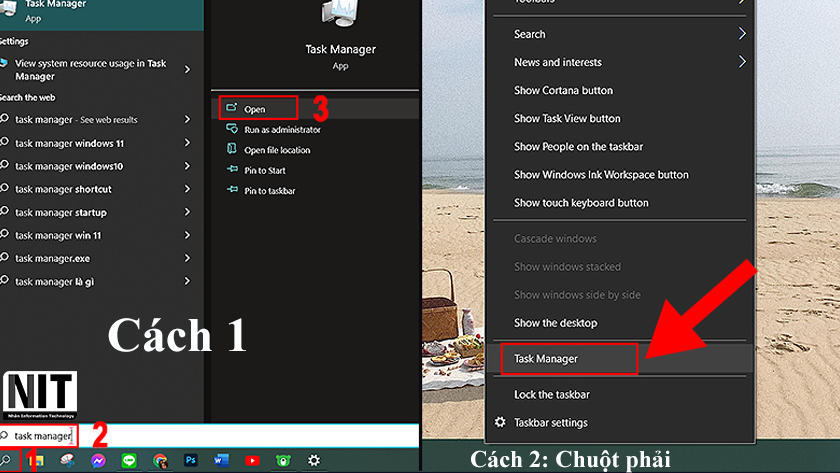The height and width of the screenshot is (473, 840).
Task: Click the gear icon beside Taskbar settings
Action: pyautogui.click(x=500, y=422)
